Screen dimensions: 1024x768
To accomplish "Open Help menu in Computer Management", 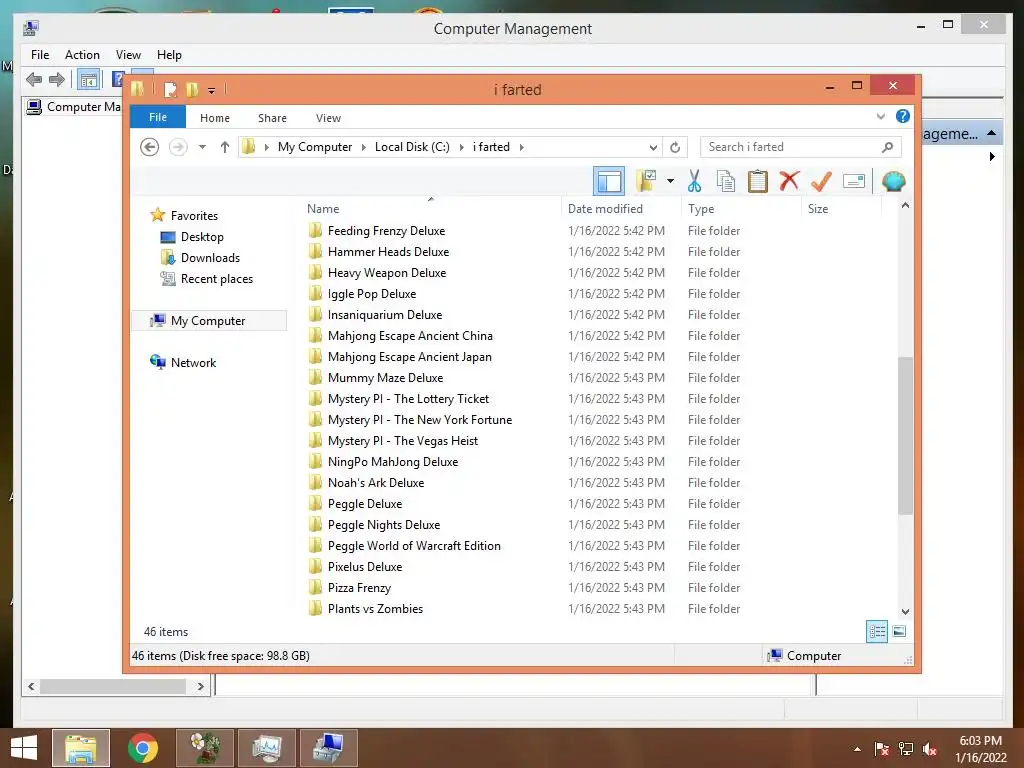I will click(x=169, y=55).
